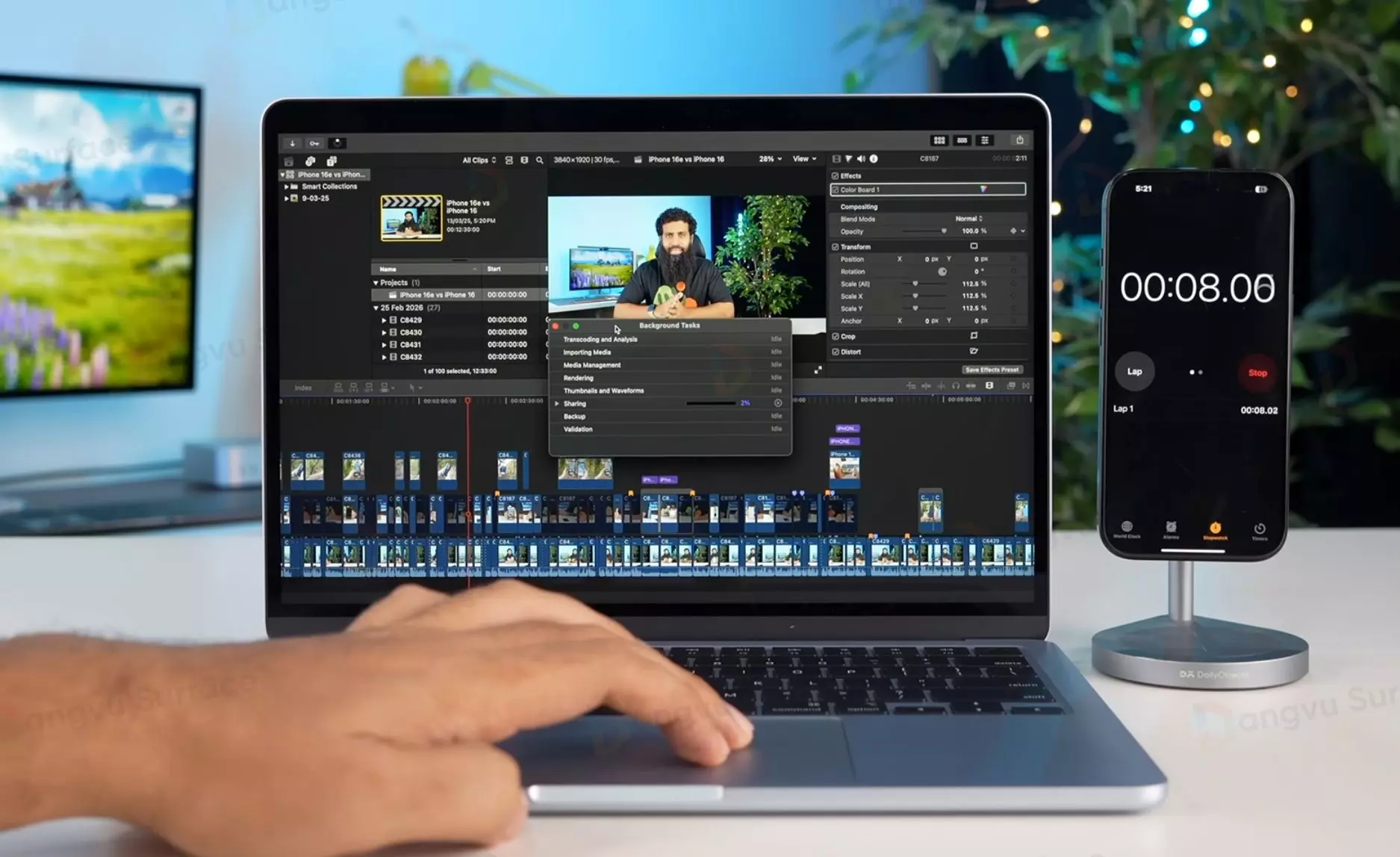This screenshot has height=857, width=1400.
Task: Open the Video inspector filmstrip icon
Action: [836, 159]
